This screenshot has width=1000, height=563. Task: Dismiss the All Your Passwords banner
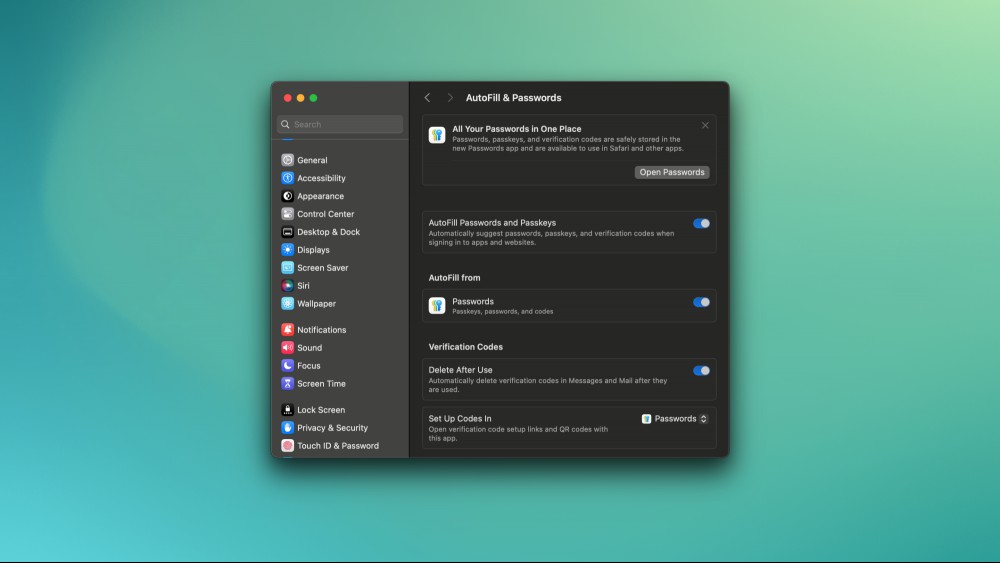pyautogui.click(x=705, y=126)
